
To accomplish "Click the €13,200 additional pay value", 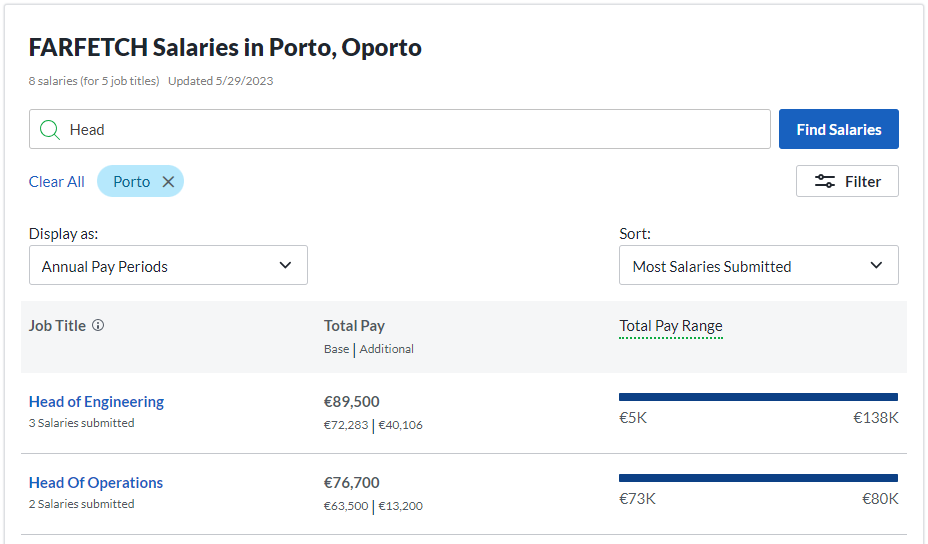I will (401, 506).
